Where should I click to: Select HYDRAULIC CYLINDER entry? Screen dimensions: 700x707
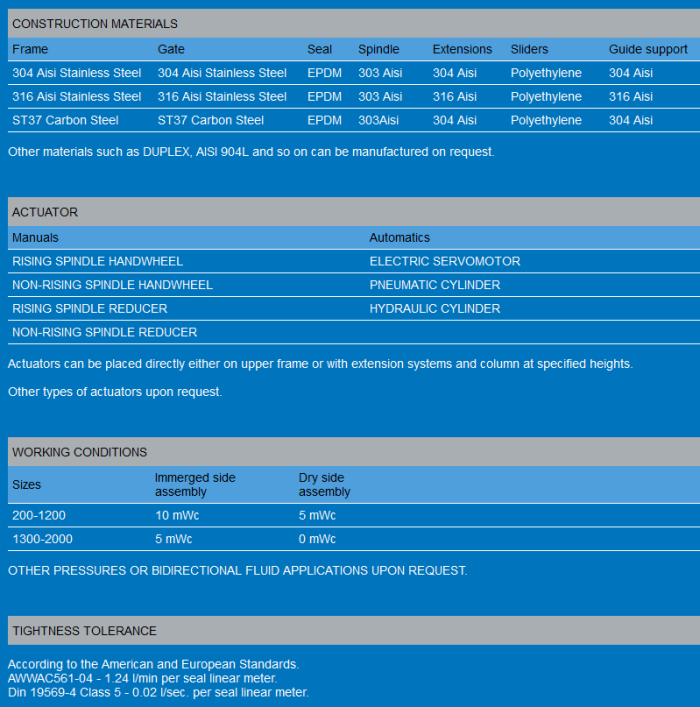point(435,309)
